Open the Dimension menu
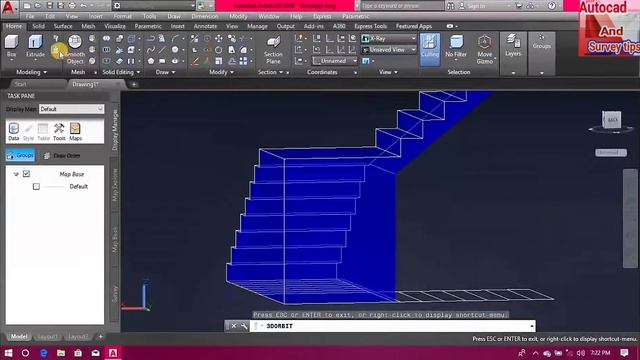This screenshot has height=360, width=640. coord(205,16)
